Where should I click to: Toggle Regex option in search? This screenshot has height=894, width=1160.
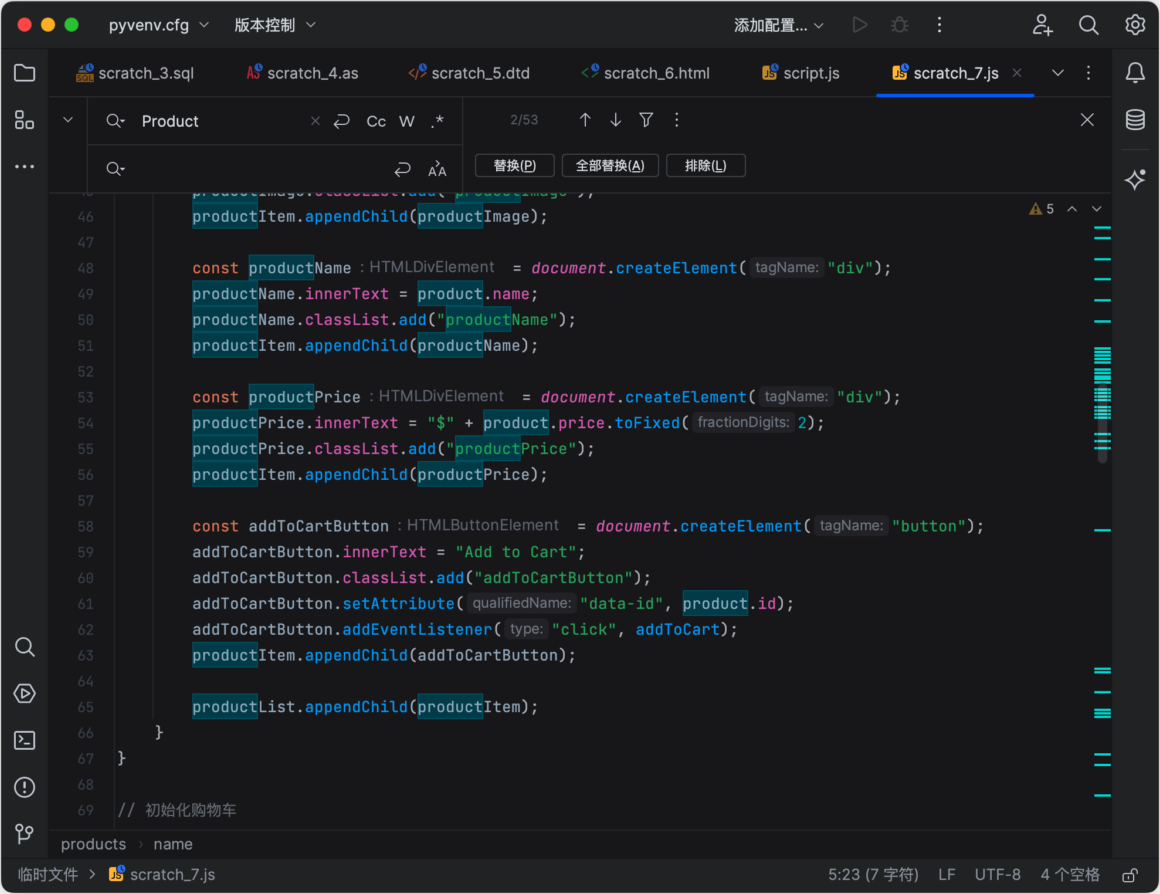click(437, 121)
